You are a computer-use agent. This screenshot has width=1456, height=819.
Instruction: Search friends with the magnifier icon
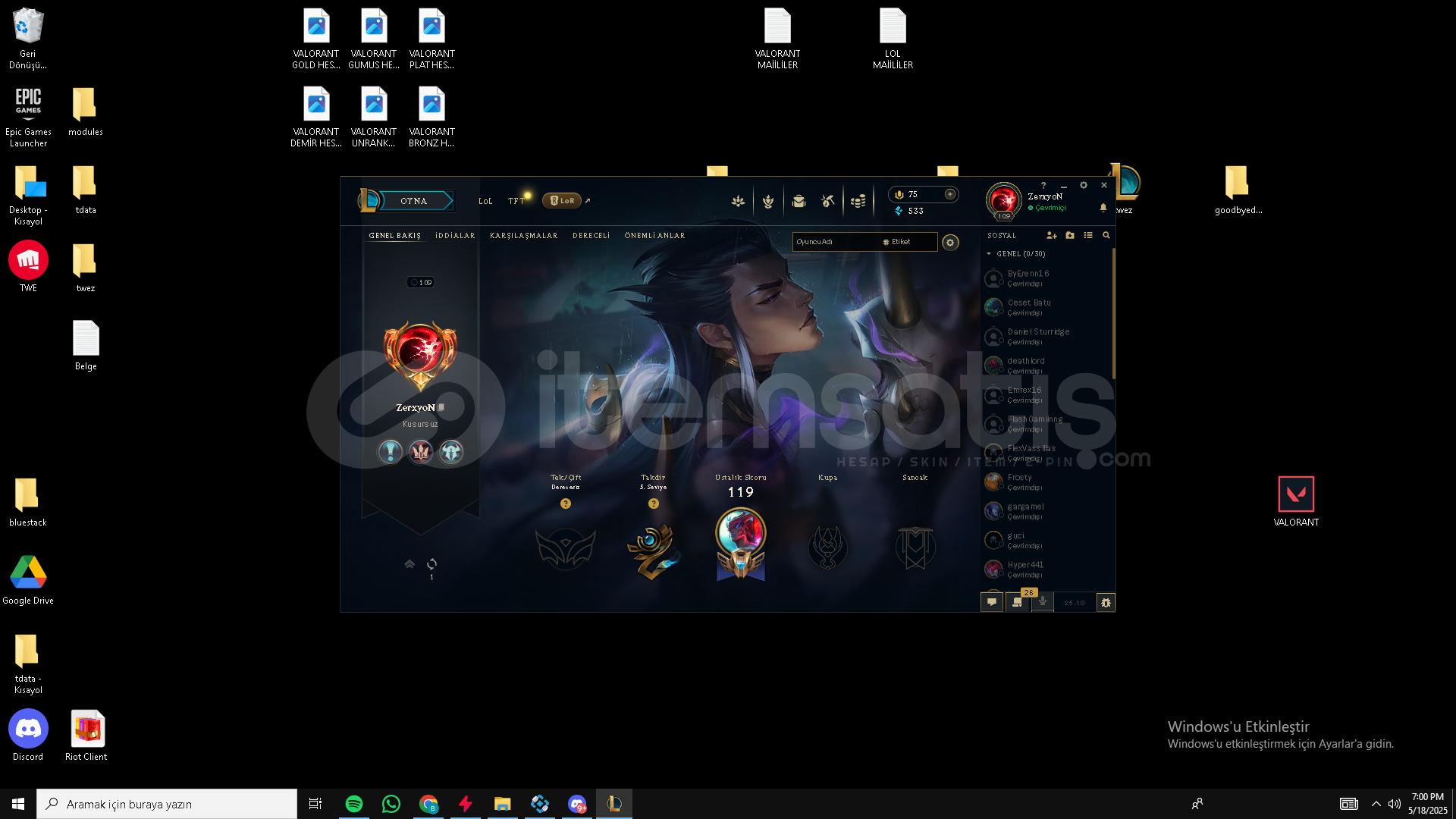point(1106,236)
